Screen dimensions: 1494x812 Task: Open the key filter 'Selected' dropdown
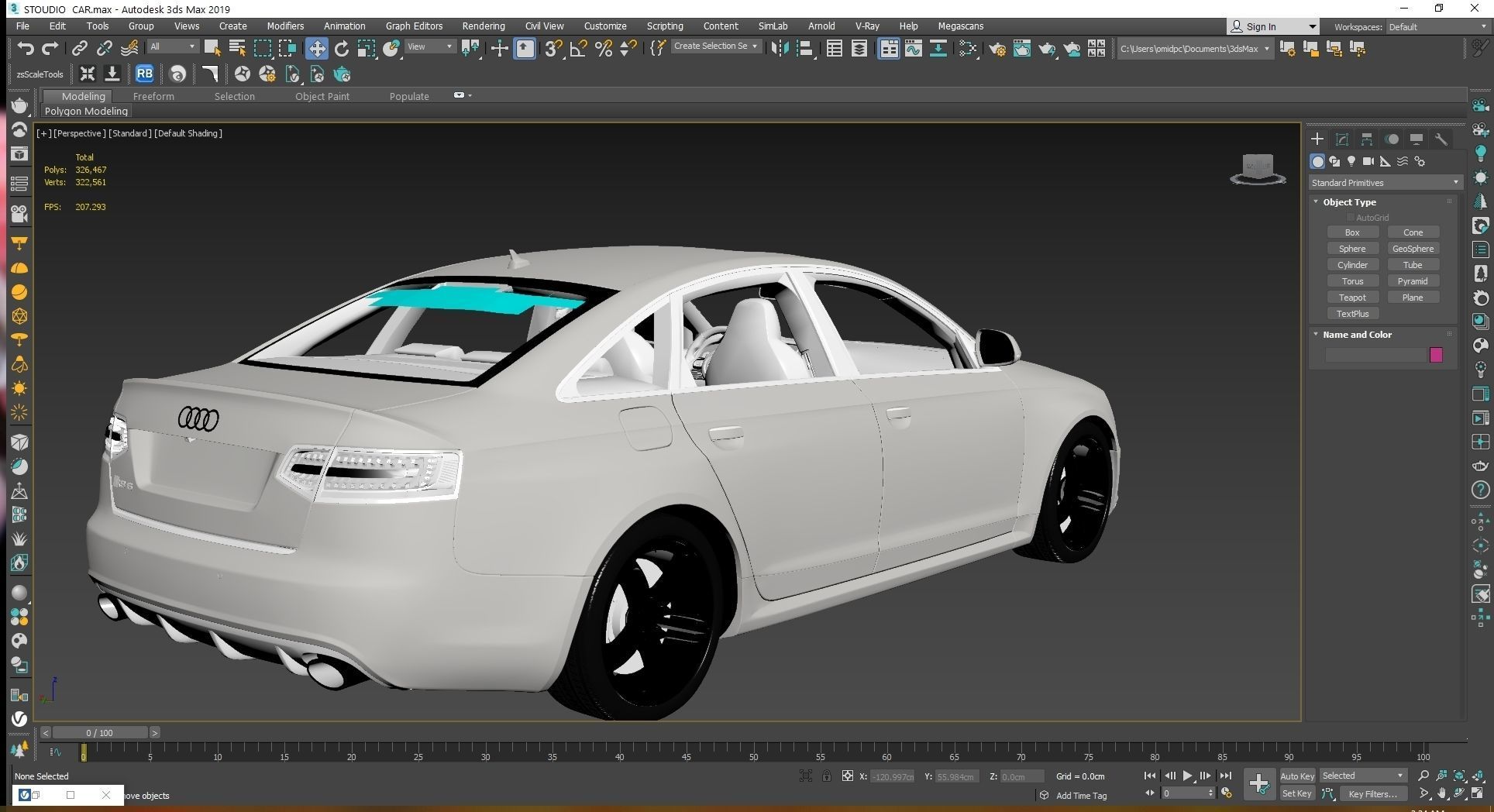click(1362, 776)
